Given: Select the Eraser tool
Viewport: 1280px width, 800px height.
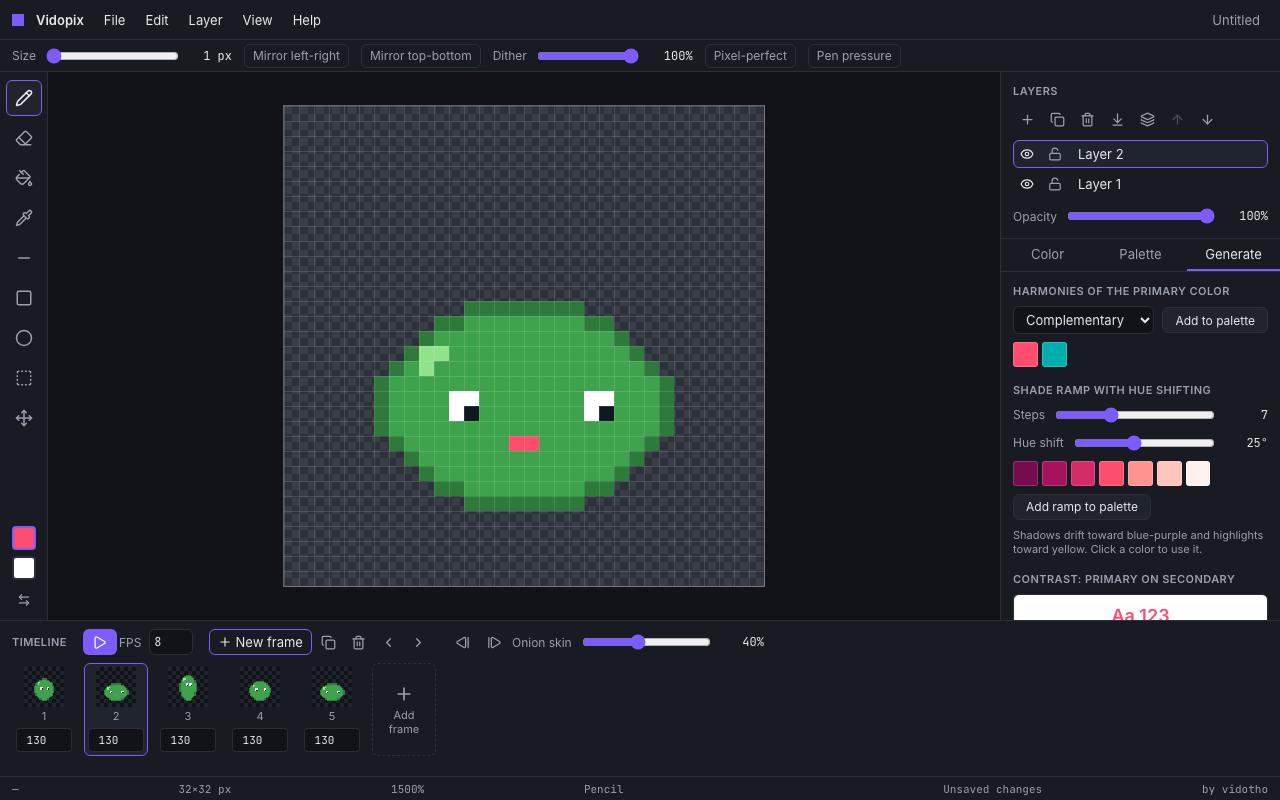Looking at the screenshot, I should 24,138.
